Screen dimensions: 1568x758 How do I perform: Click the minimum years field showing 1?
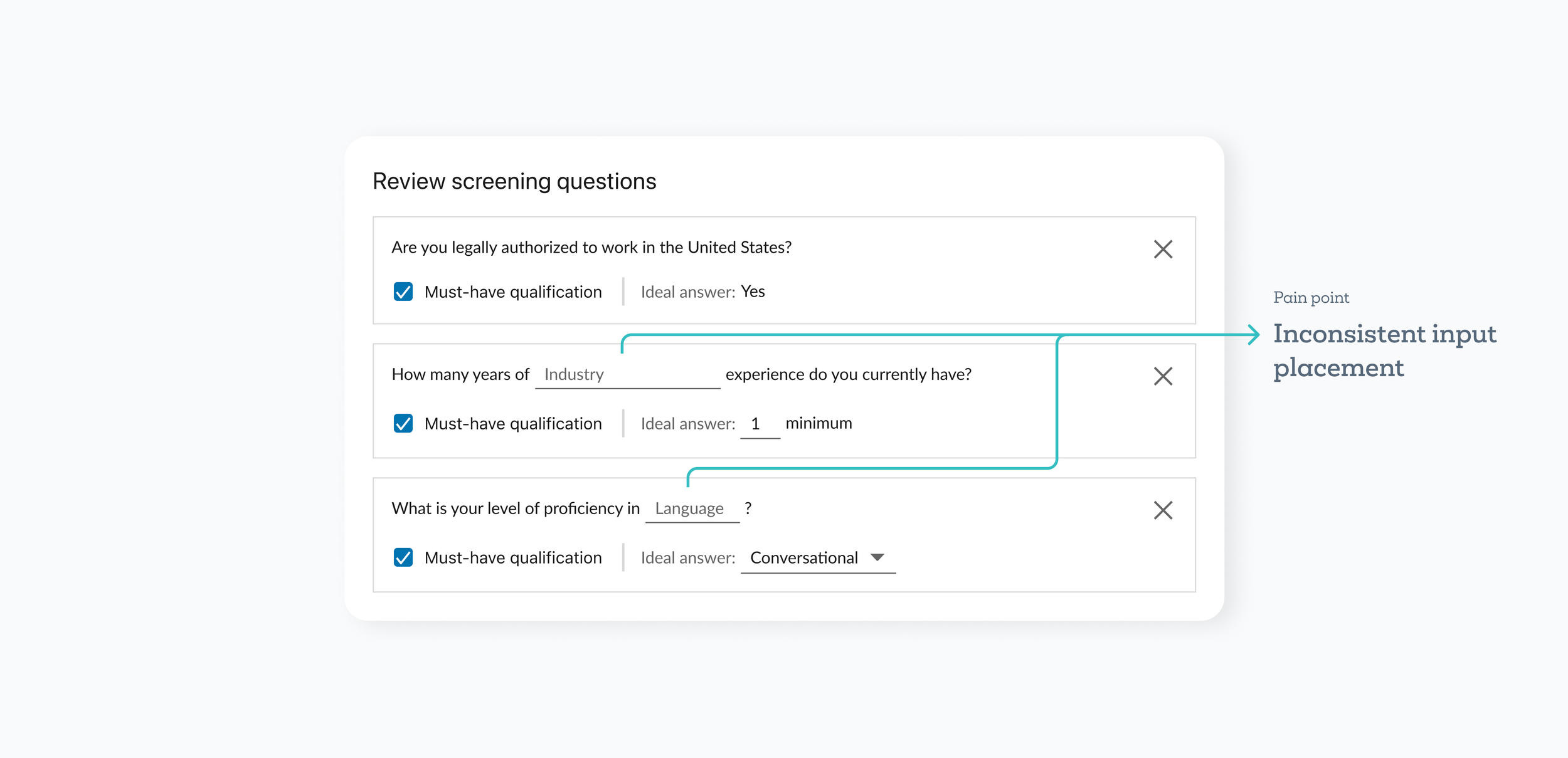coord(758,424)
